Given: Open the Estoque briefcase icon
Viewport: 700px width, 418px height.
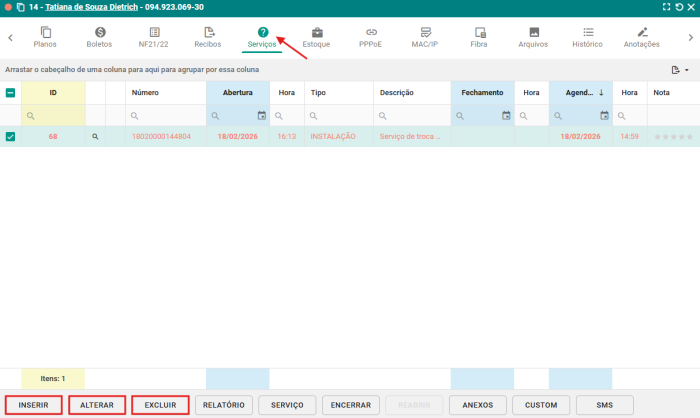Looking at the screenshot, I should (317, 33).
